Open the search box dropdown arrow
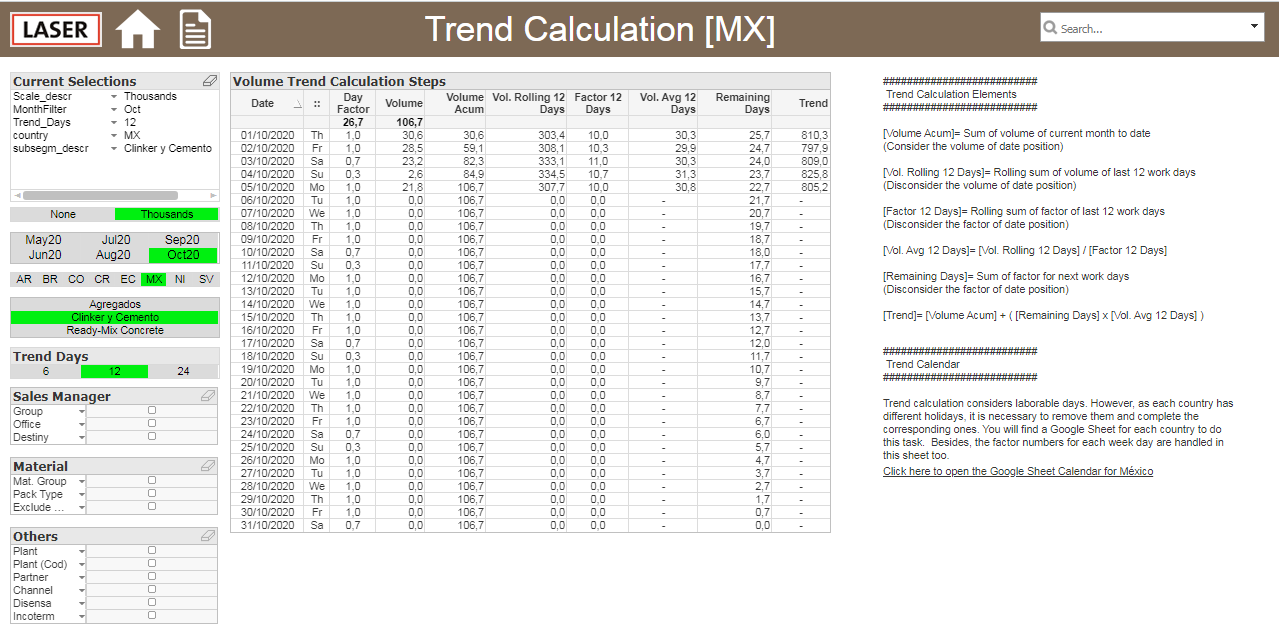This screenshot has height=632, width=1279. point(1255,27)
